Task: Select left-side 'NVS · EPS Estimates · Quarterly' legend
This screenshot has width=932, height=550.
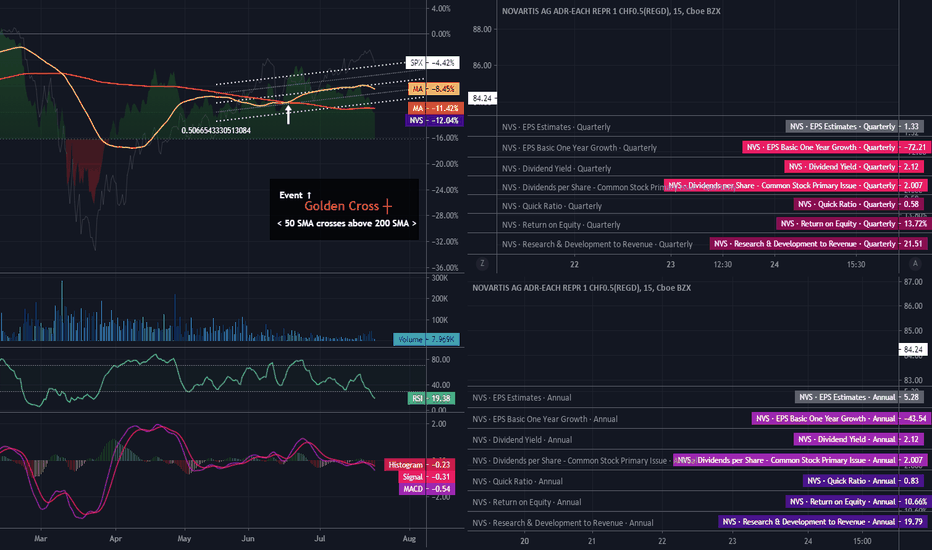Action: click(x=556, y=127)
